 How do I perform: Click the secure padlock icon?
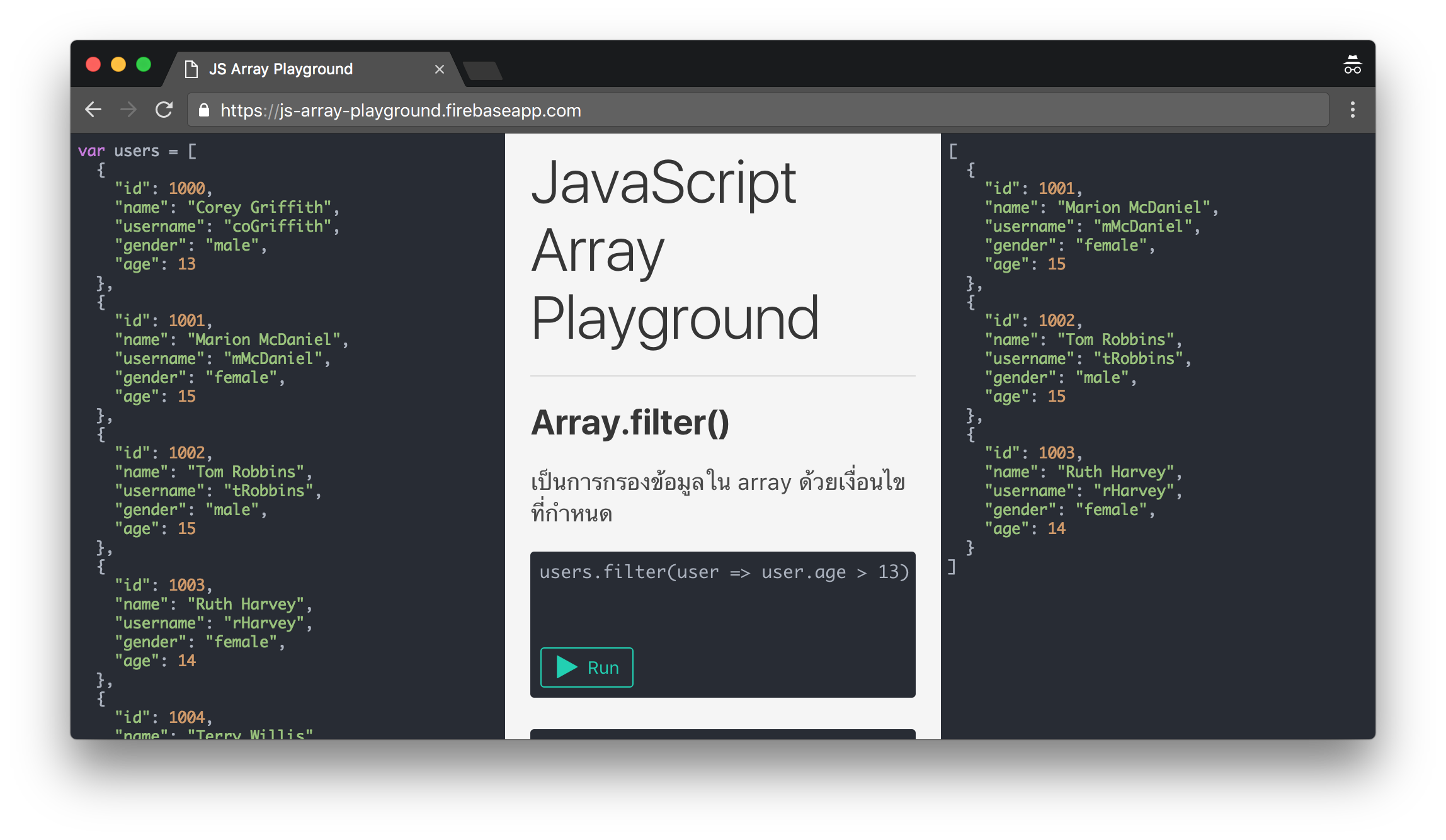[x=203, y=110]
